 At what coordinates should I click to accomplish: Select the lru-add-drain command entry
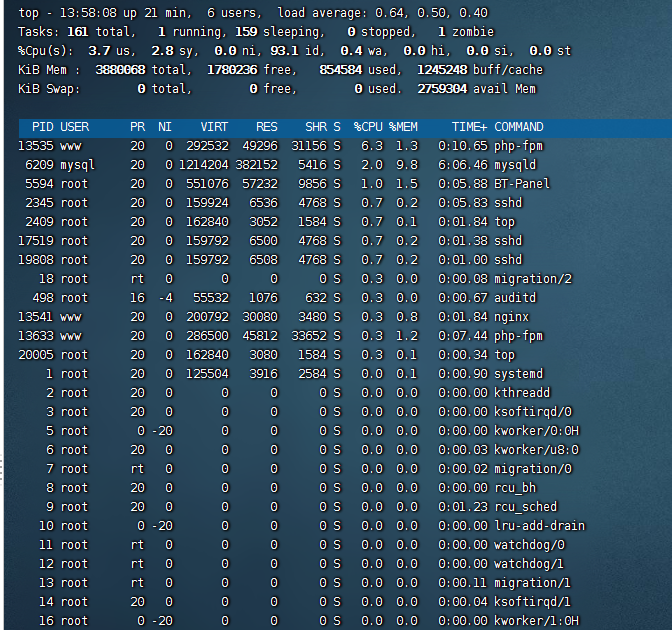tap(539, 526)
